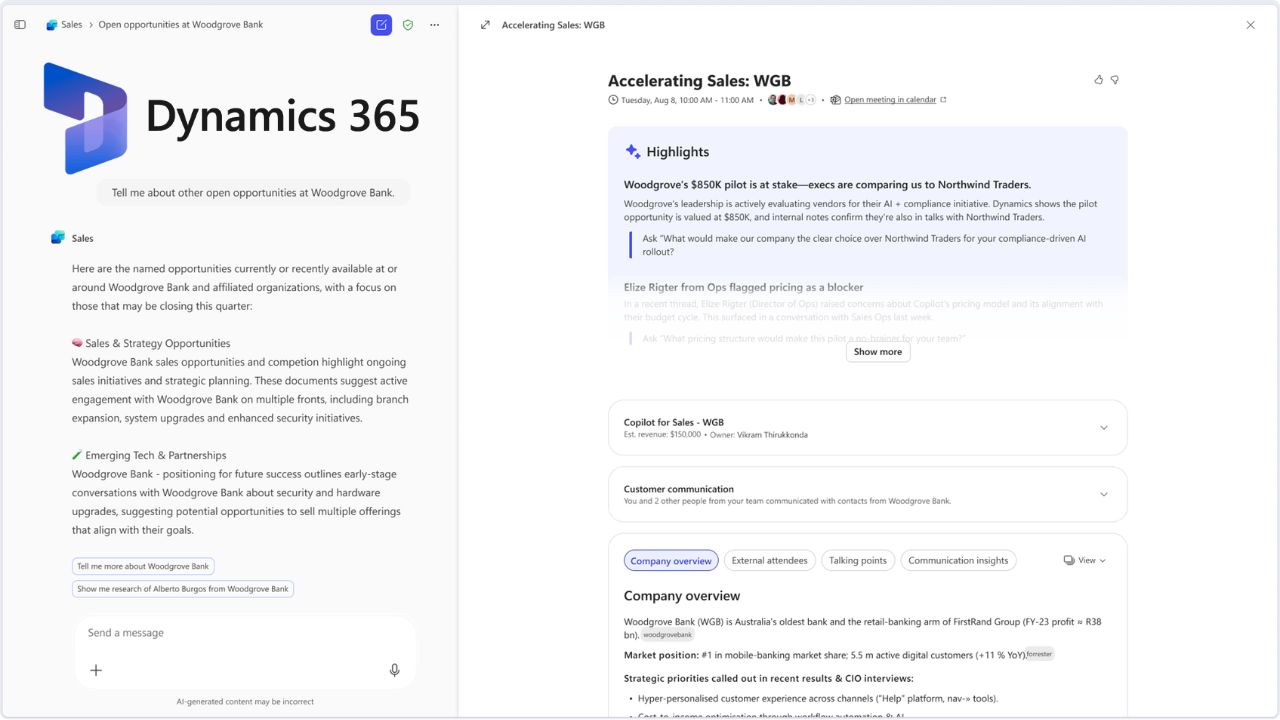Screen dimensions: 1280x720
Task: Expand the Accelerating Sales panel to fullscreen
Action: tap(485, 25)
